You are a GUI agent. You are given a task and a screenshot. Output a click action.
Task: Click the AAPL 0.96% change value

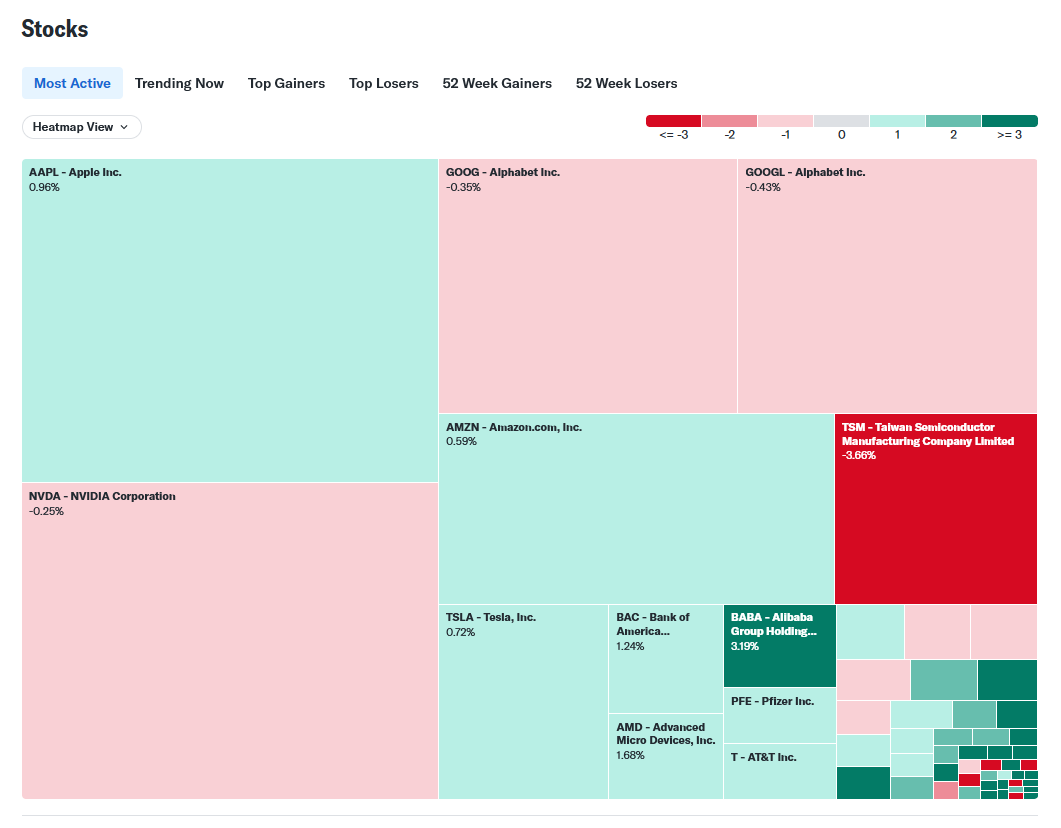[44, 187]
